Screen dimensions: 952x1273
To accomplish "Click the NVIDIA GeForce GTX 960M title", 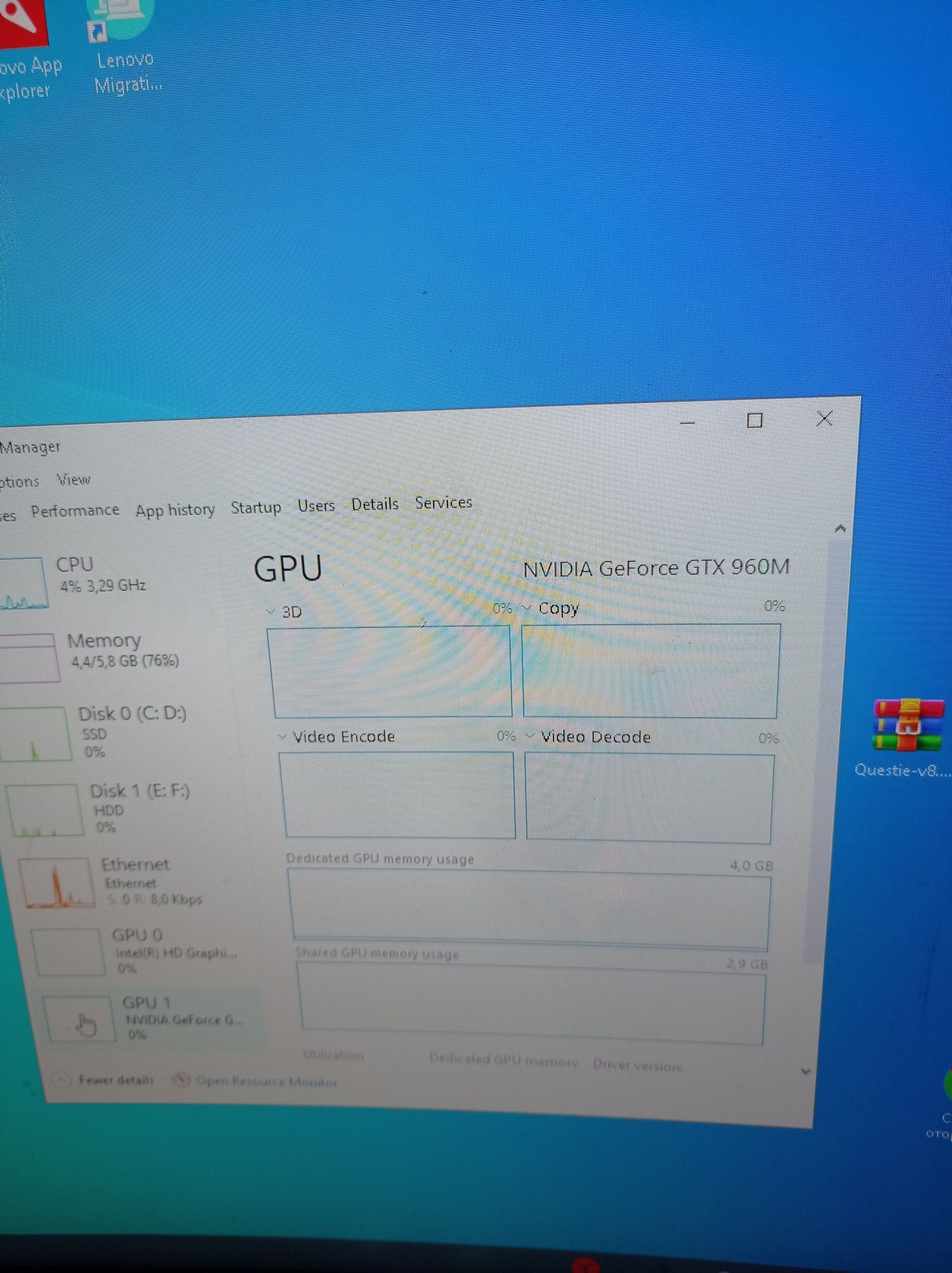I will point(656,568).
